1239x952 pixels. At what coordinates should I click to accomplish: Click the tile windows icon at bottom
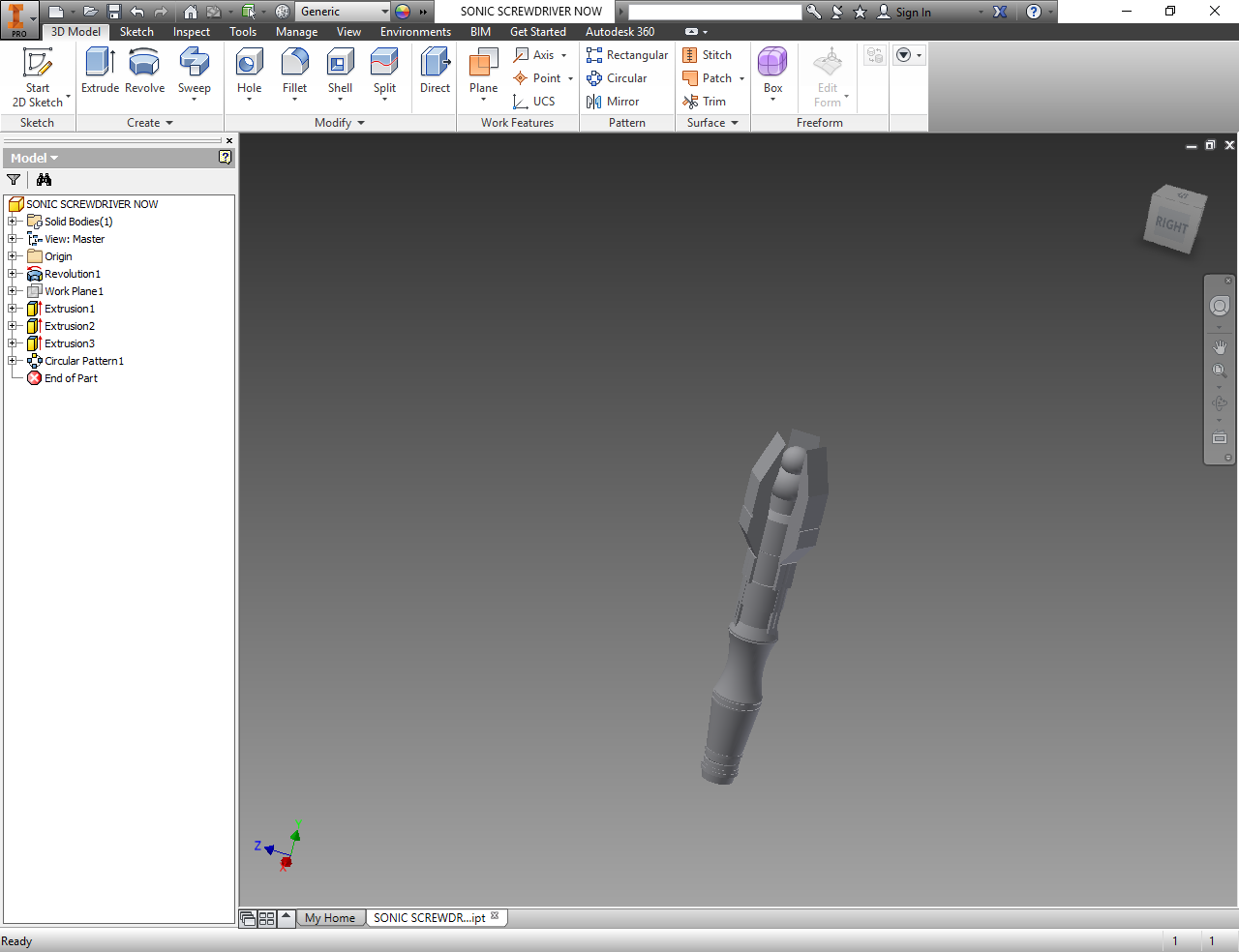[266, 919]
